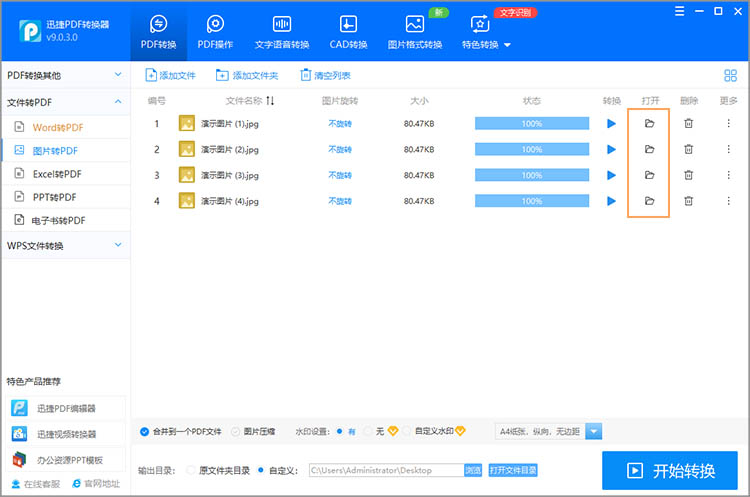Image resolution: width=750 pixels, height=497 pixels.
Task: Open 迅捷视频转换器 product recommendation
Action: [x=66, y=434]
